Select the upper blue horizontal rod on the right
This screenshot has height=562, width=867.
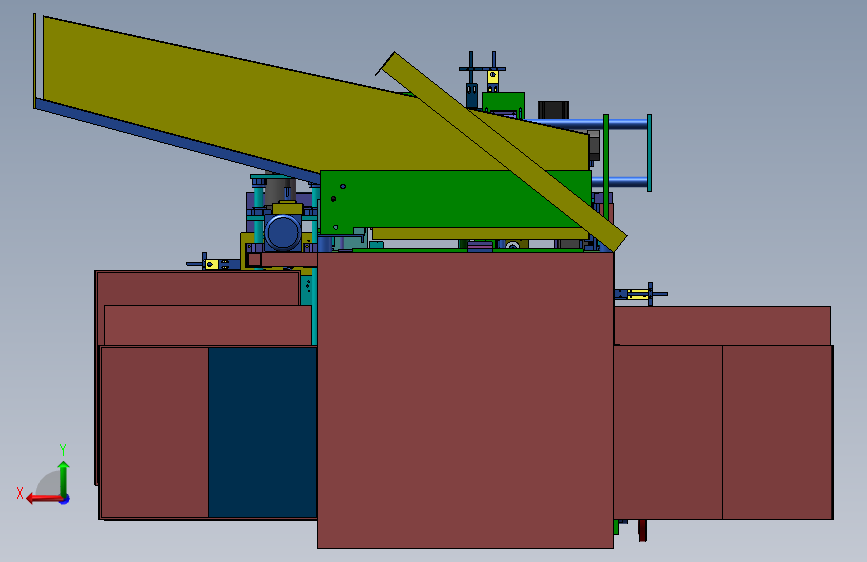point(586,123)
